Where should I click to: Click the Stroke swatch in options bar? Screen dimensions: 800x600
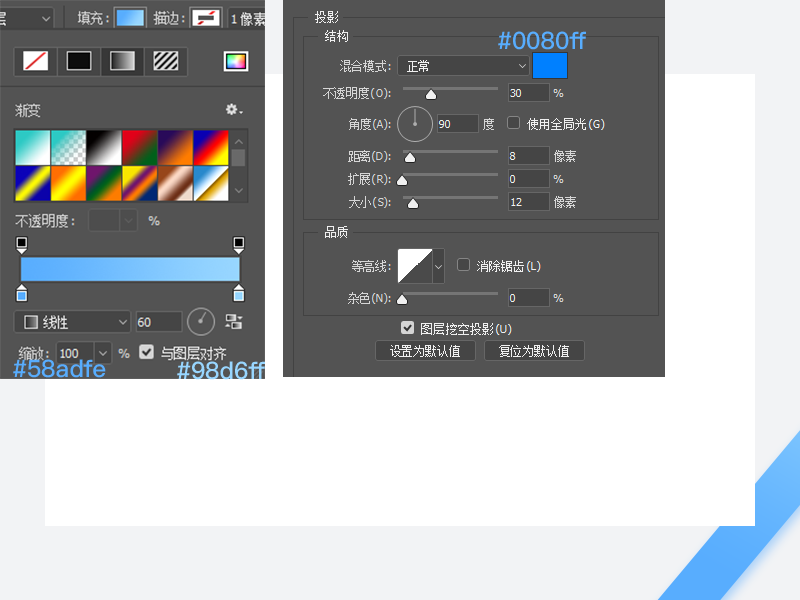tap(206, 18)
